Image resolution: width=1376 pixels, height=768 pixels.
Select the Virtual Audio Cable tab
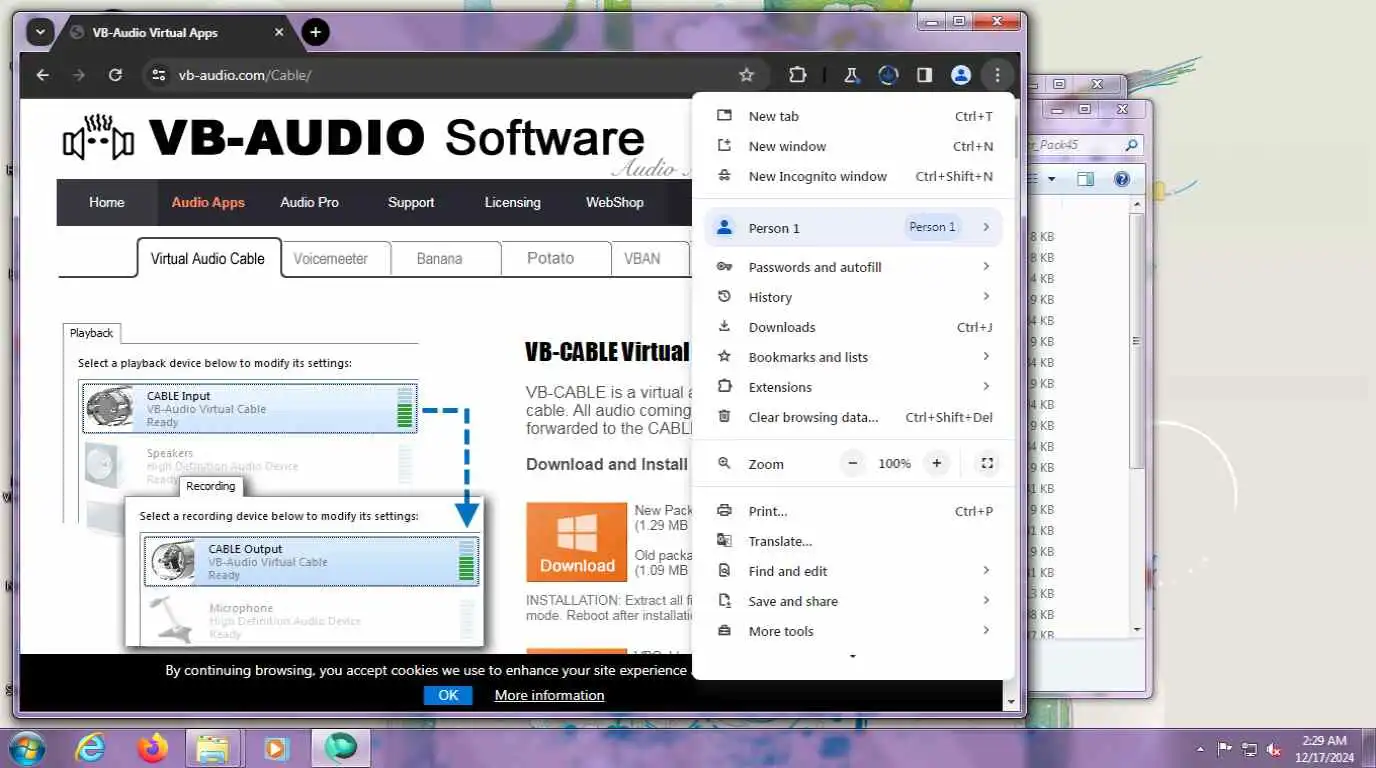[208, 258]
